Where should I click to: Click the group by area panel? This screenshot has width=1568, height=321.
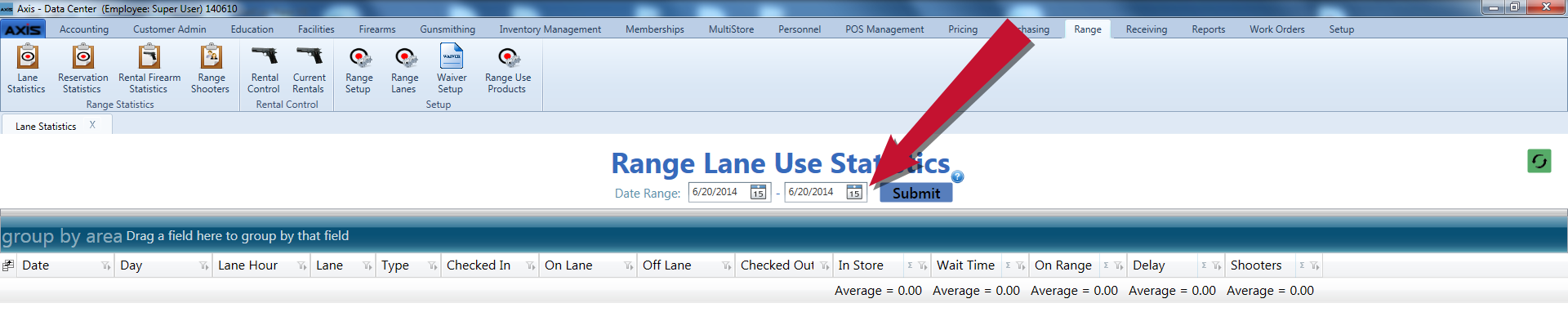(x=784, y=236)
